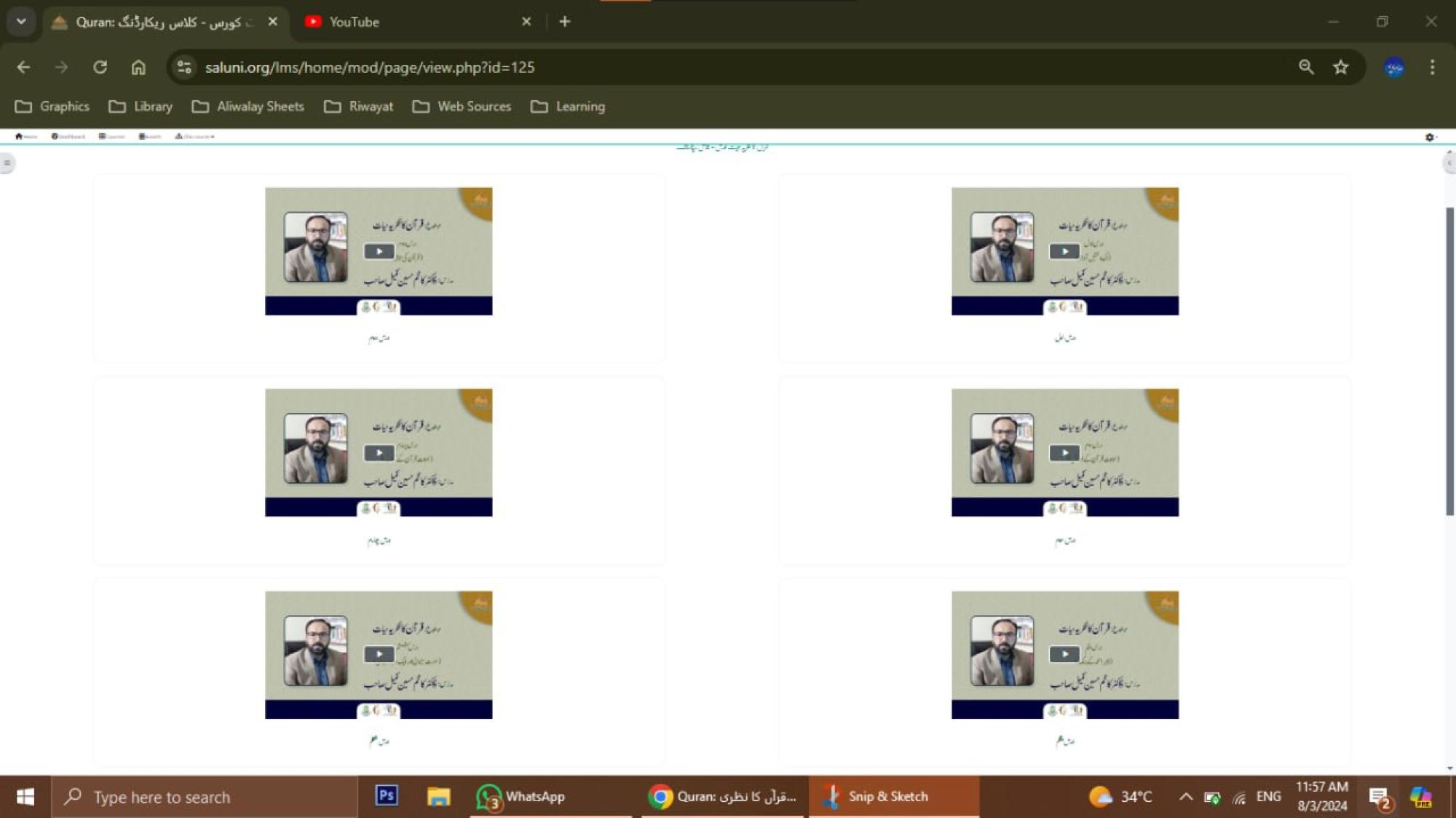Expand the tab search dropdown arrow
1456x818 pixels.
point(21,21)
